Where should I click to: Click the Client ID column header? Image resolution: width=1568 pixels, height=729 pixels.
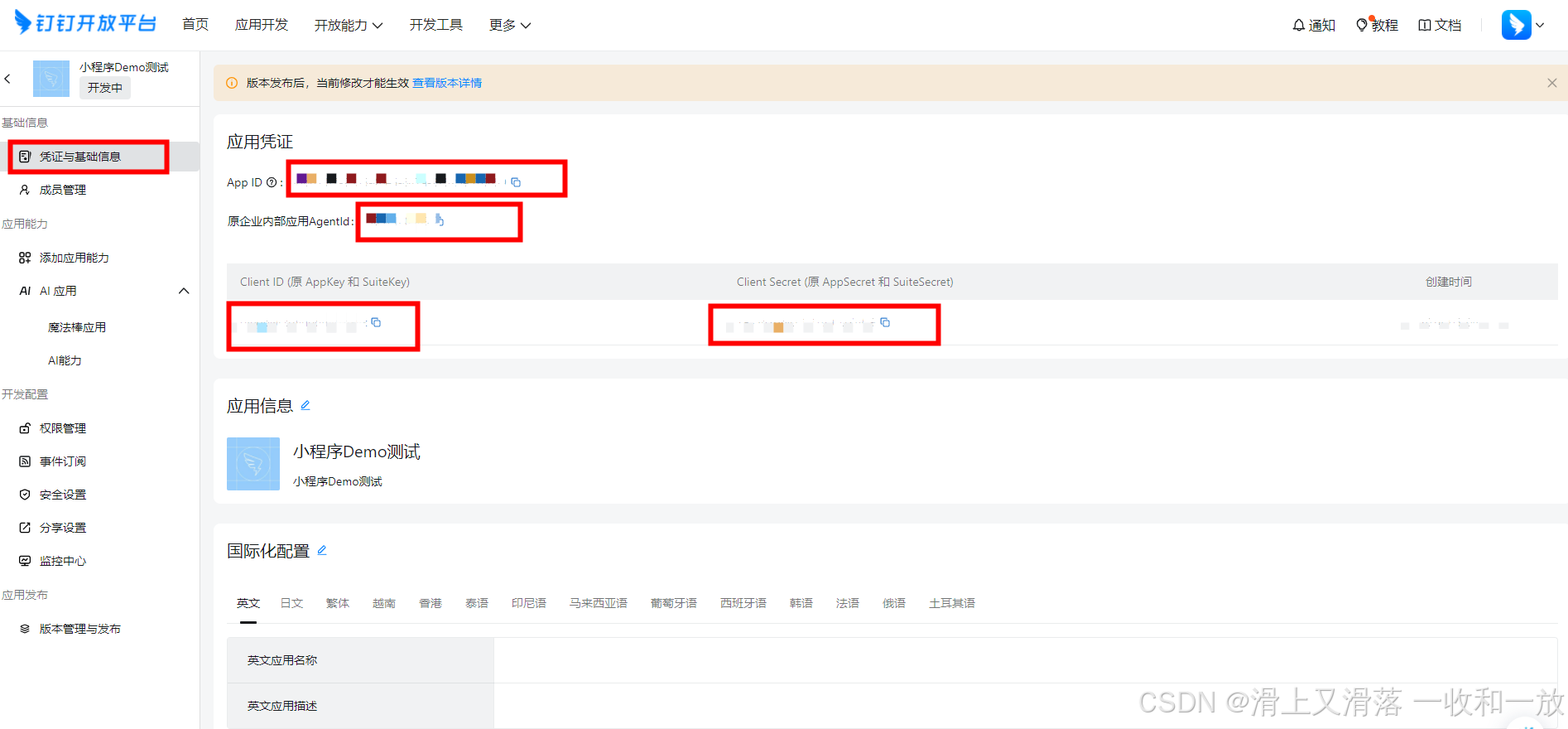click(x=325, y=282)
